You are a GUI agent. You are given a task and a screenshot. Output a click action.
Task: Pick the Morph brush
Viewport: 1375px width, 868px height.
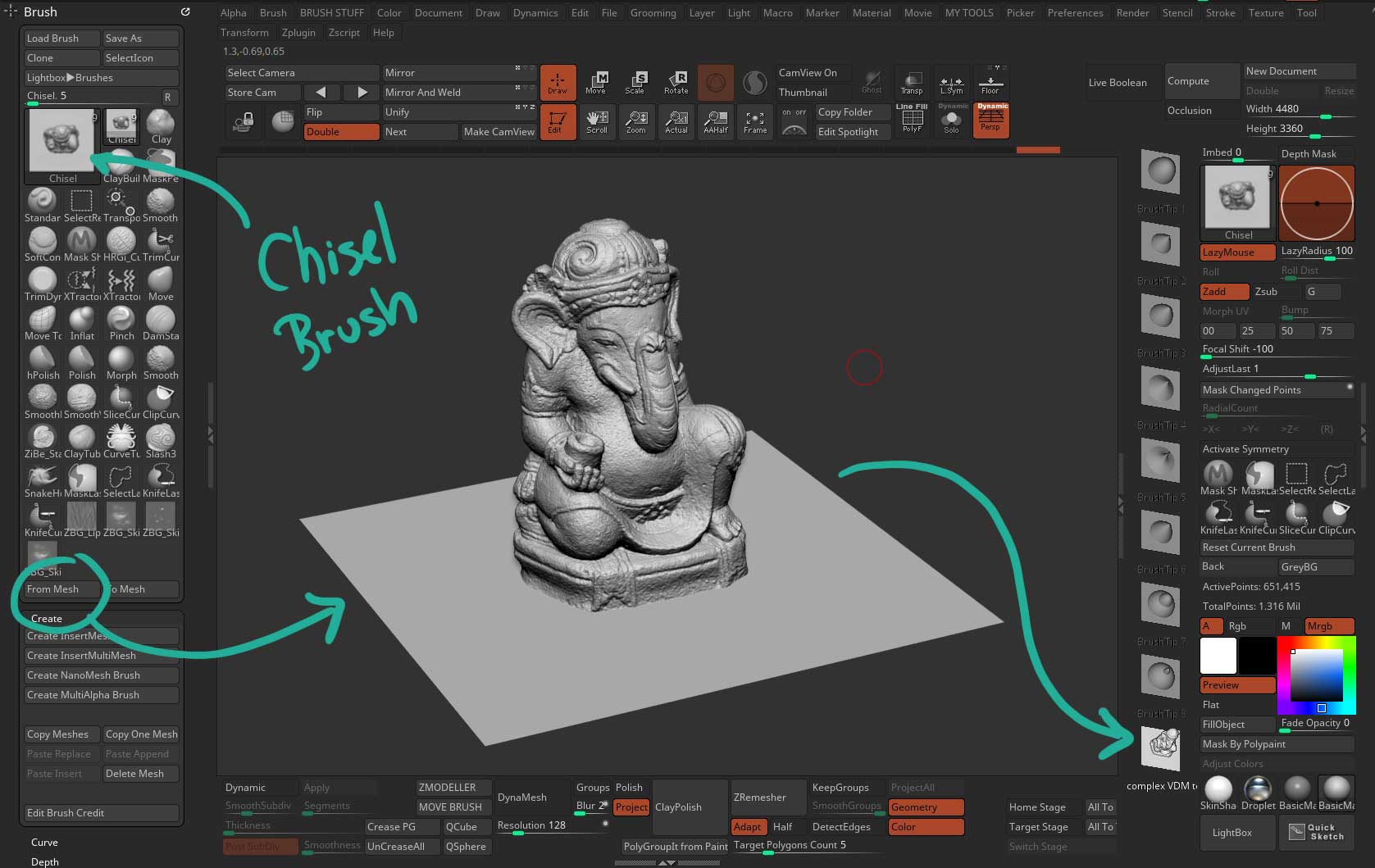click(121, 362)
